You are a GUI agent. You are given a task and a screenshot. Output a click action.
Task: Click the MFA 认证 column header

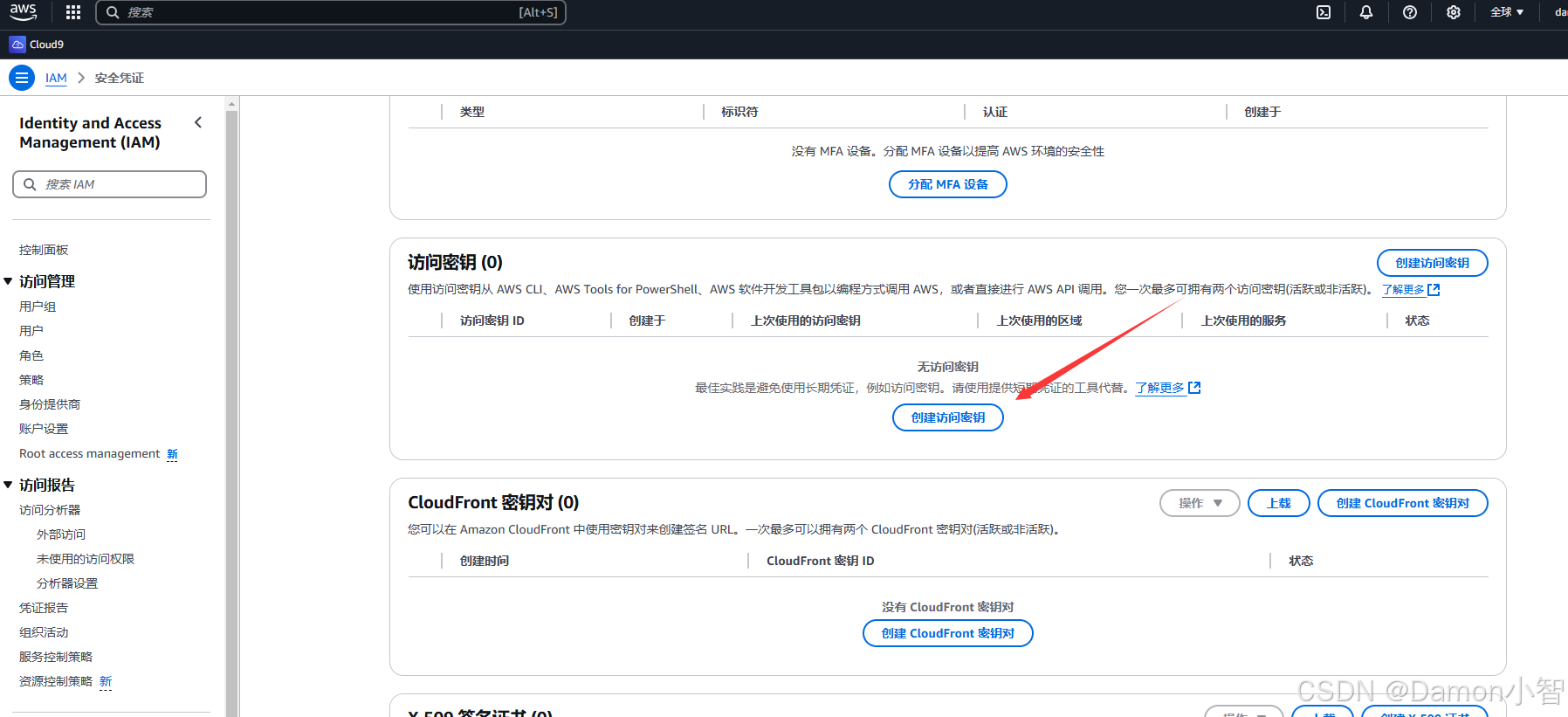[x=995, y=112]
